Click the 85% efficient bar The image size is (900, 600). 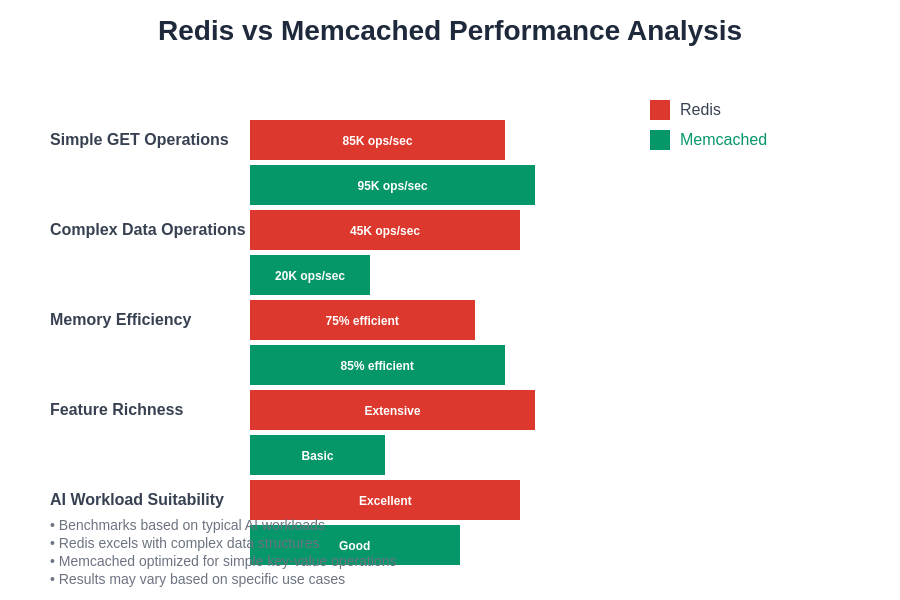(x=377, y=365)
